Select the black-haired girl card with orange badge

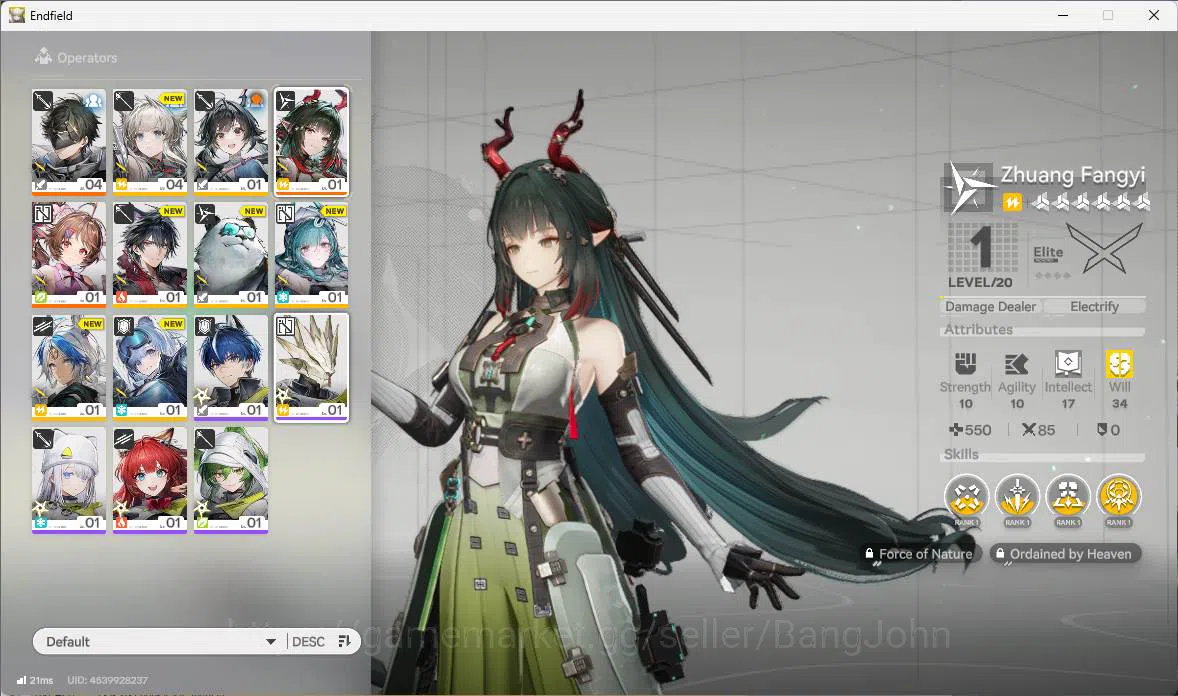coord(231,141)
